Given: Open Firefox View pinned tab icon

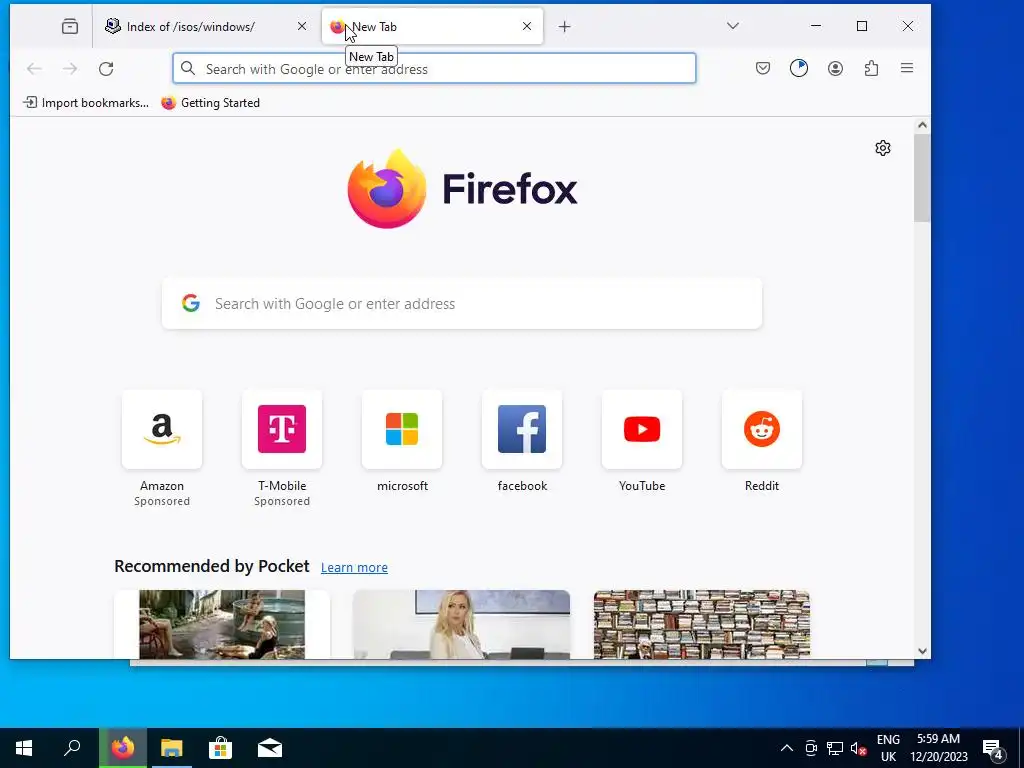Looking at the screenshot, I should (x=70, y=26).
